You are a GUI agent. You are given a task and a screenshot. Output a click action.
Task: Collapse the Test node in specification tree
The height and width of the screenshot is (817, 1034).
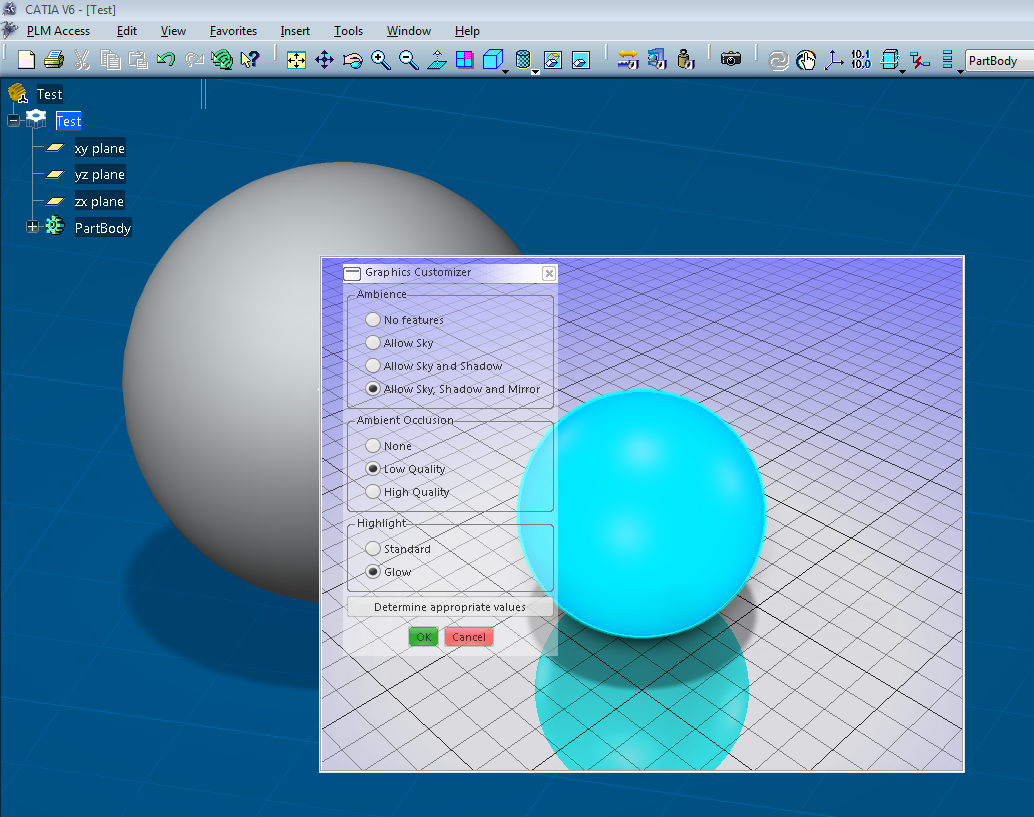point(13,121)
